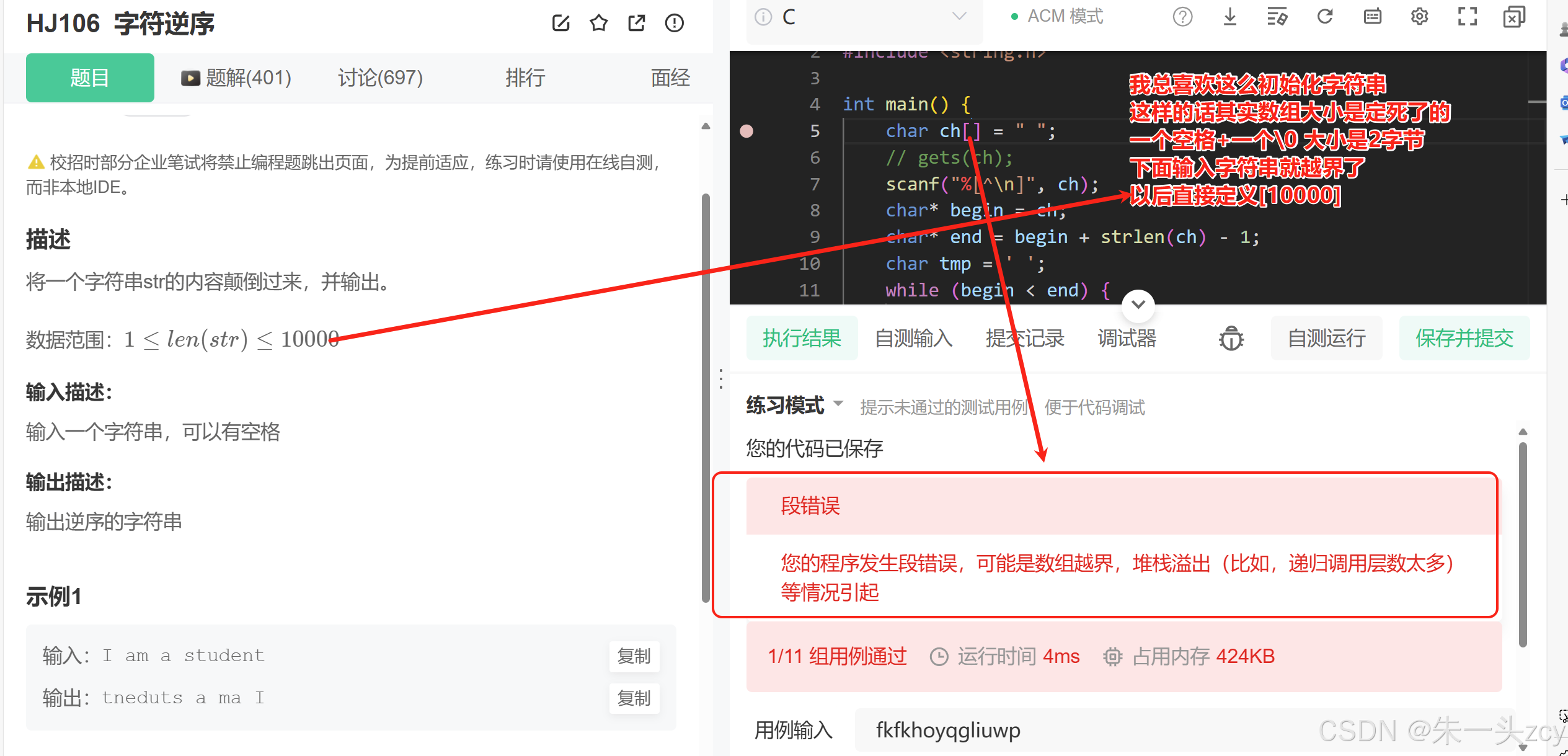Click the download code icon

(x=1229, y=17)
